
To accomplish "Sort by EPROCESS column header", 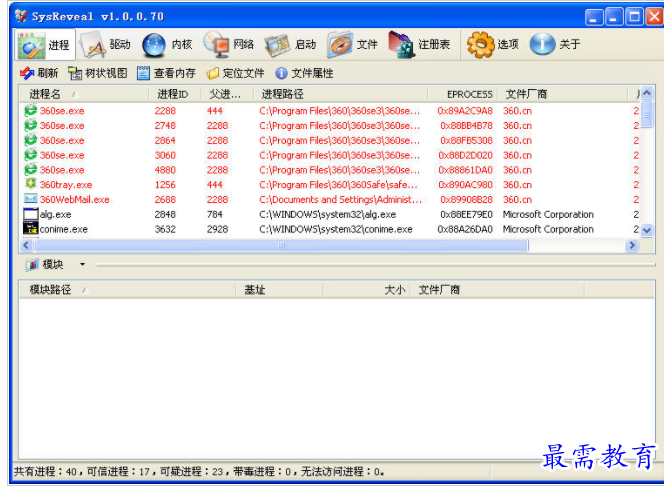I will coord(462,94).
